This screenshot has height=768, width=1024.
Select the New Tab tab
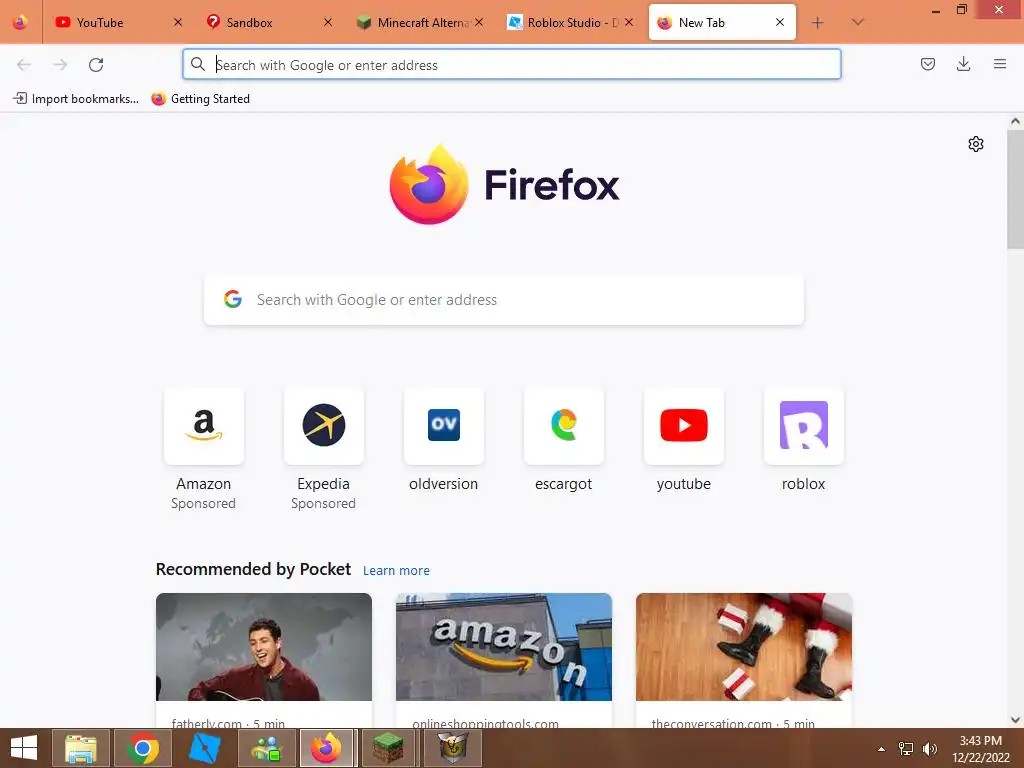[722, 22]
